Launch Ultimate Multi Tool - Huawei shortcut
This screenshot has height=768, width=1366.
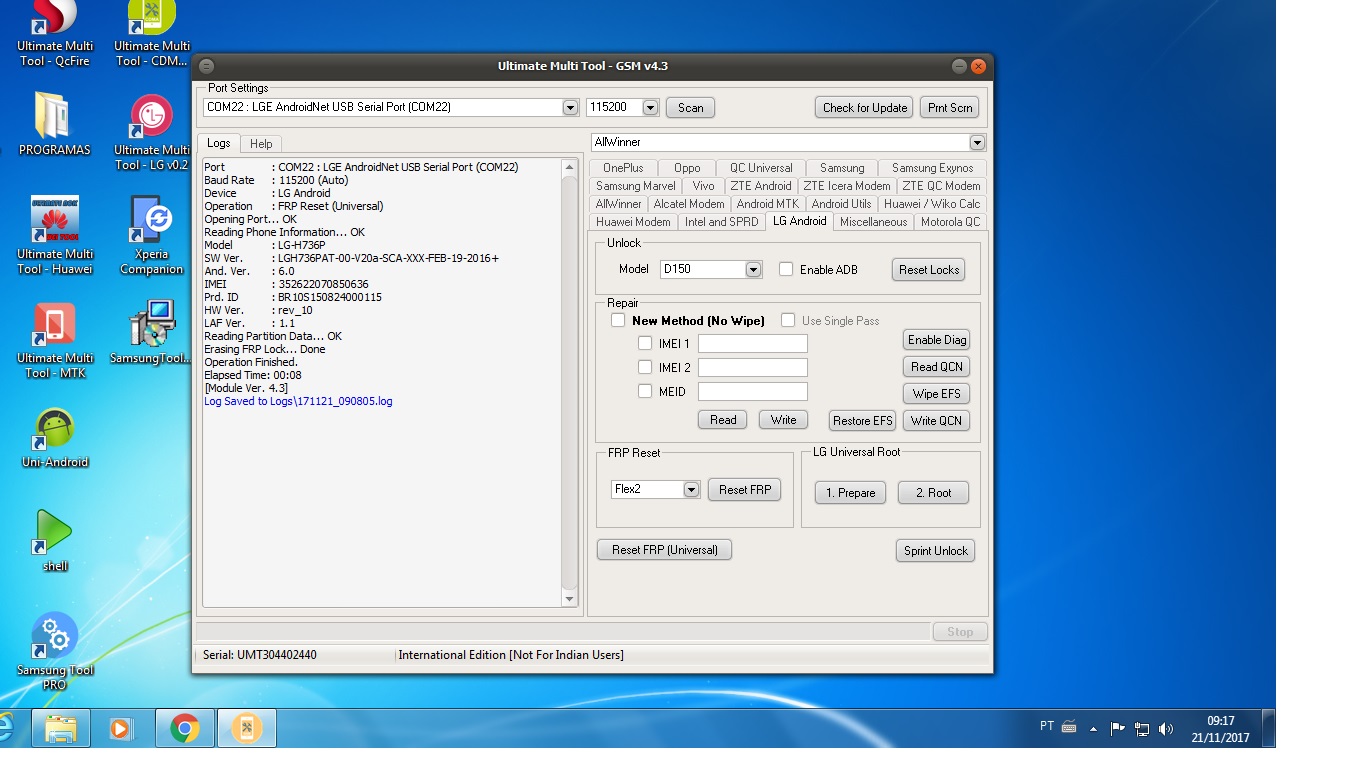pos(55,236)
